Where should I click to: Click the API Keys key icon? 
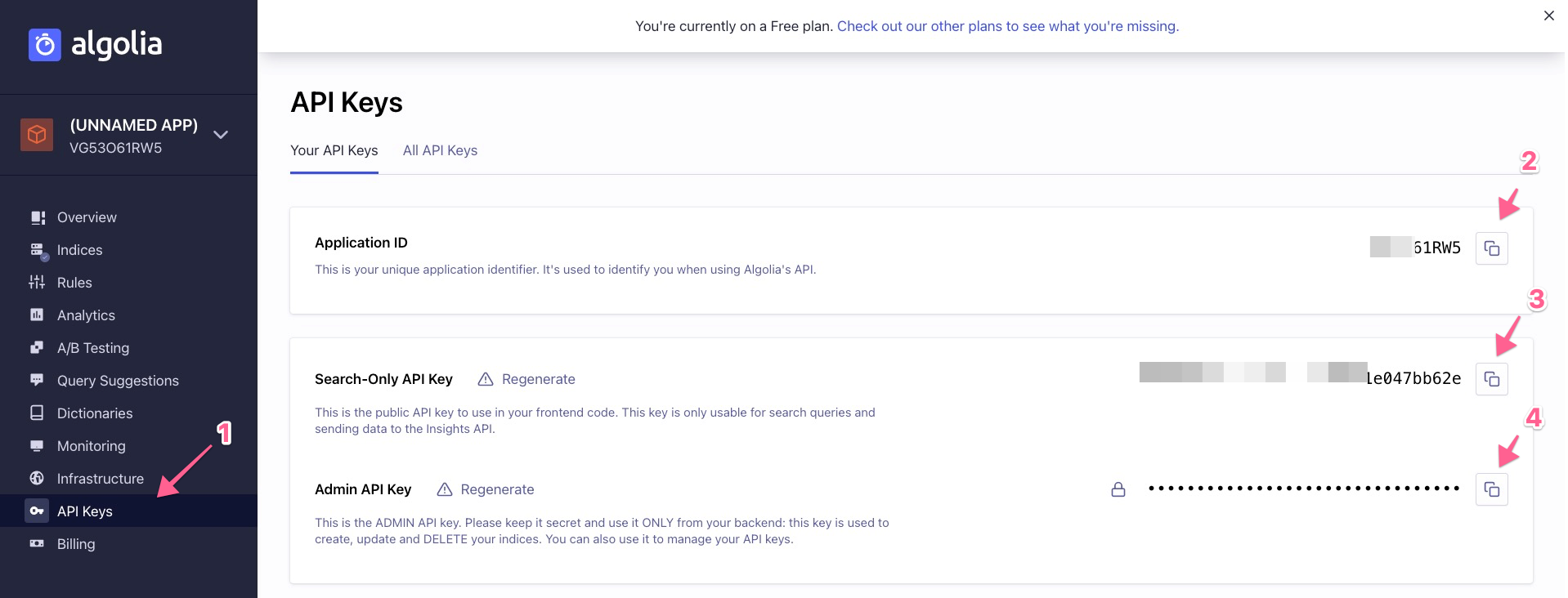(x=37, y=511)
